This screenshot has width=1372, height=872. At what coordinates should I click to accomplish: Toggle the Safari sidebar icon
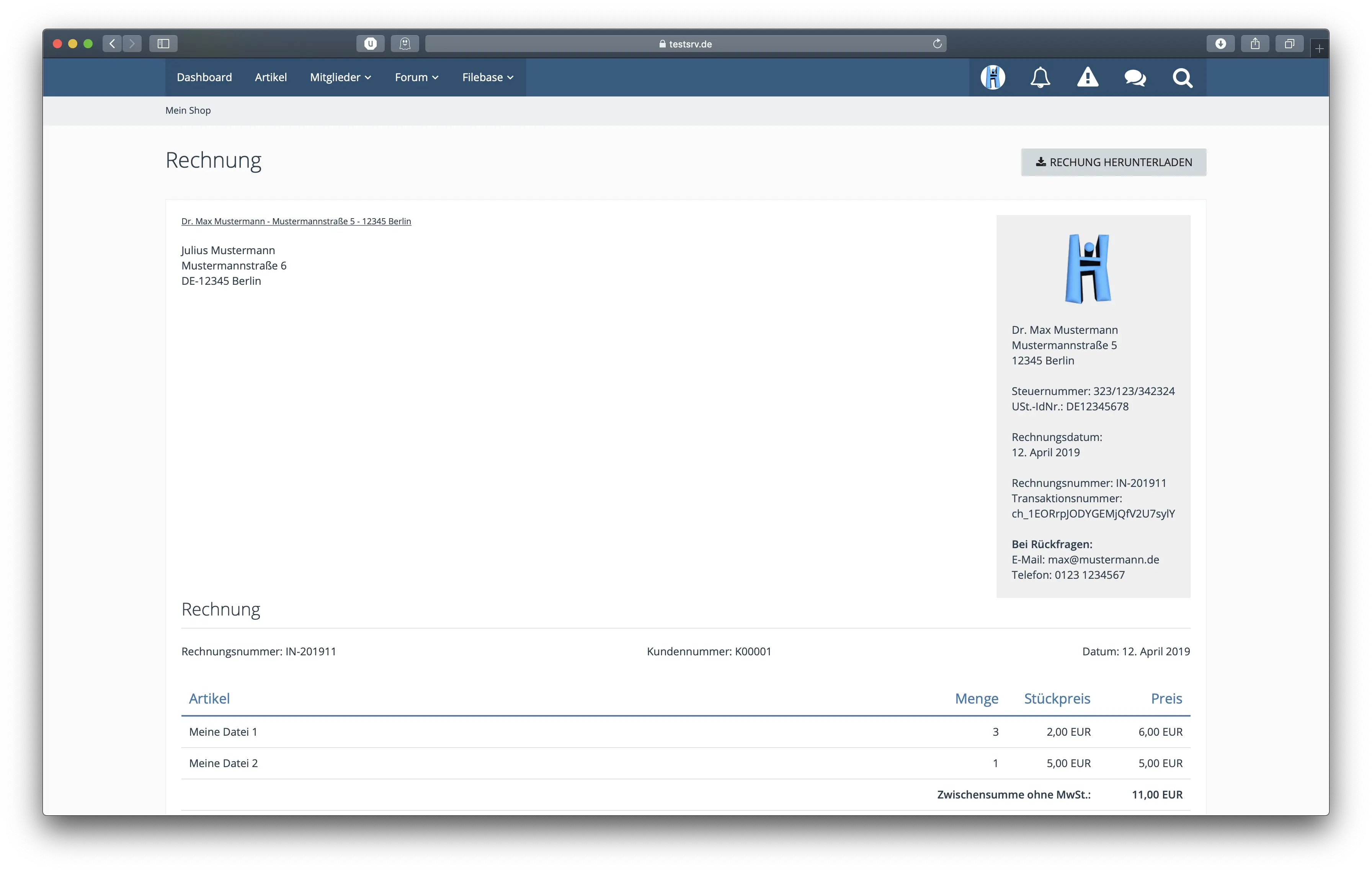click(x=163, y=44)
